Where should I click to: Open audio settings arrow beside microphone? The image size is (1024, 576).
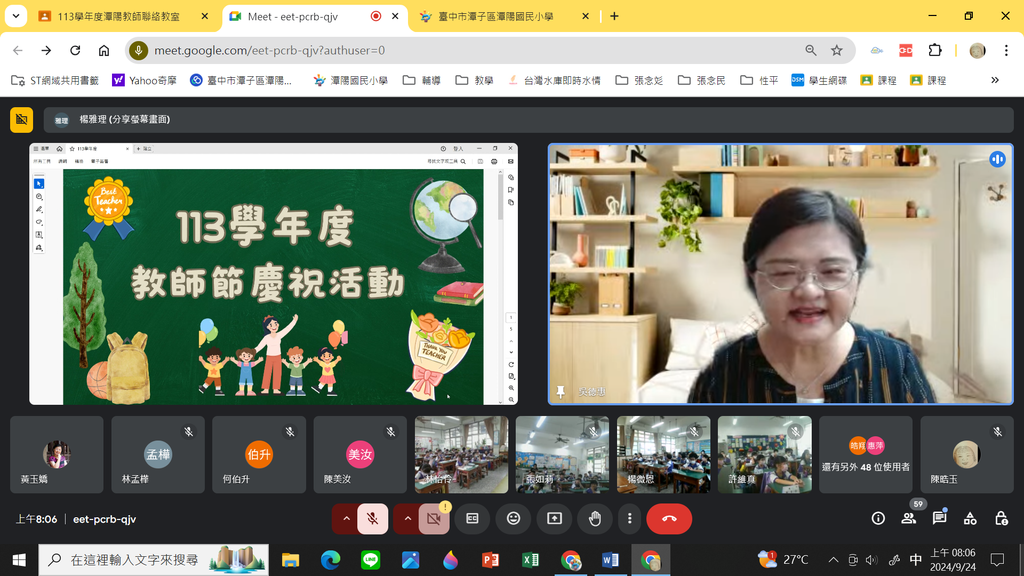point(346,519)
